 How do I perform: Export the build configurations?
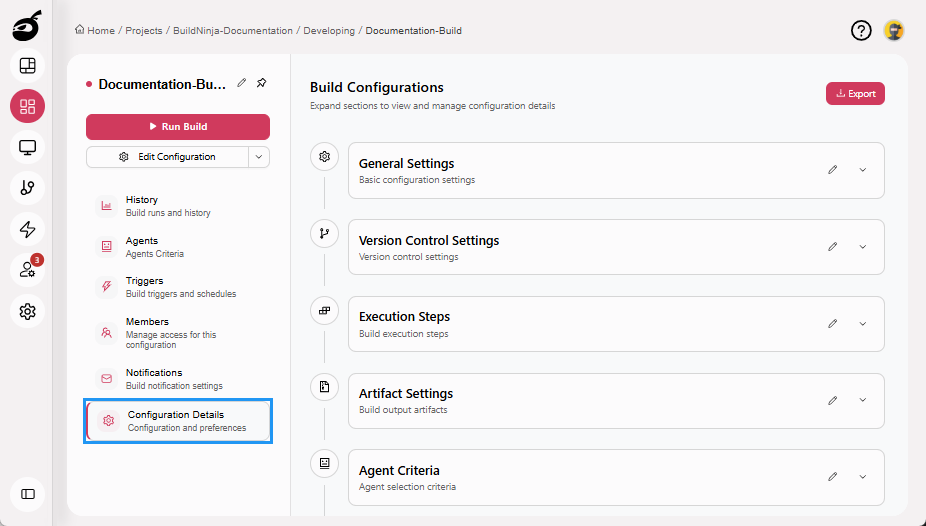[855, 94]
